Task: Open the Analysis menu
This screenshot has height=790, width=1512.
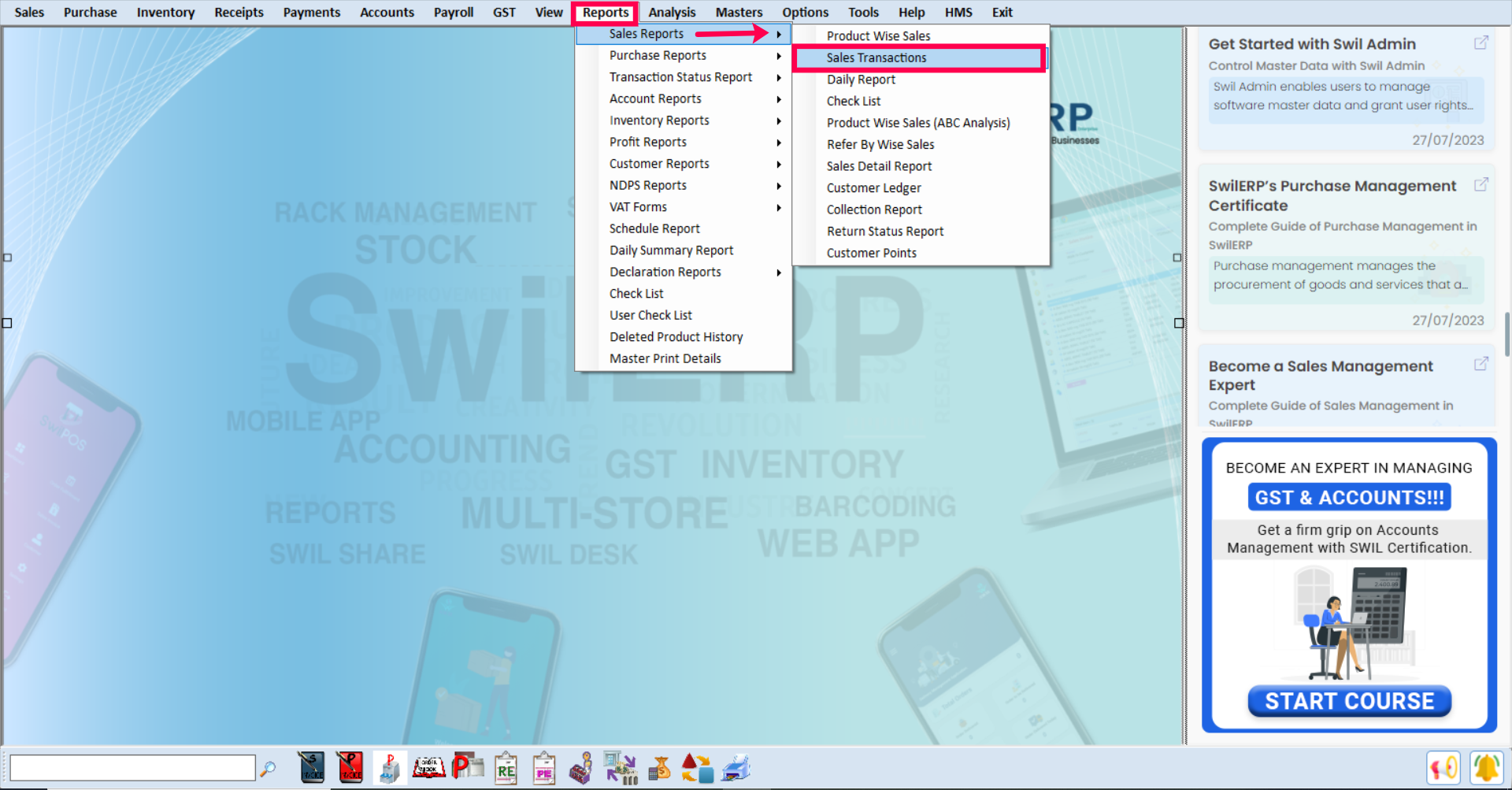Action: [x=672, y=13]
